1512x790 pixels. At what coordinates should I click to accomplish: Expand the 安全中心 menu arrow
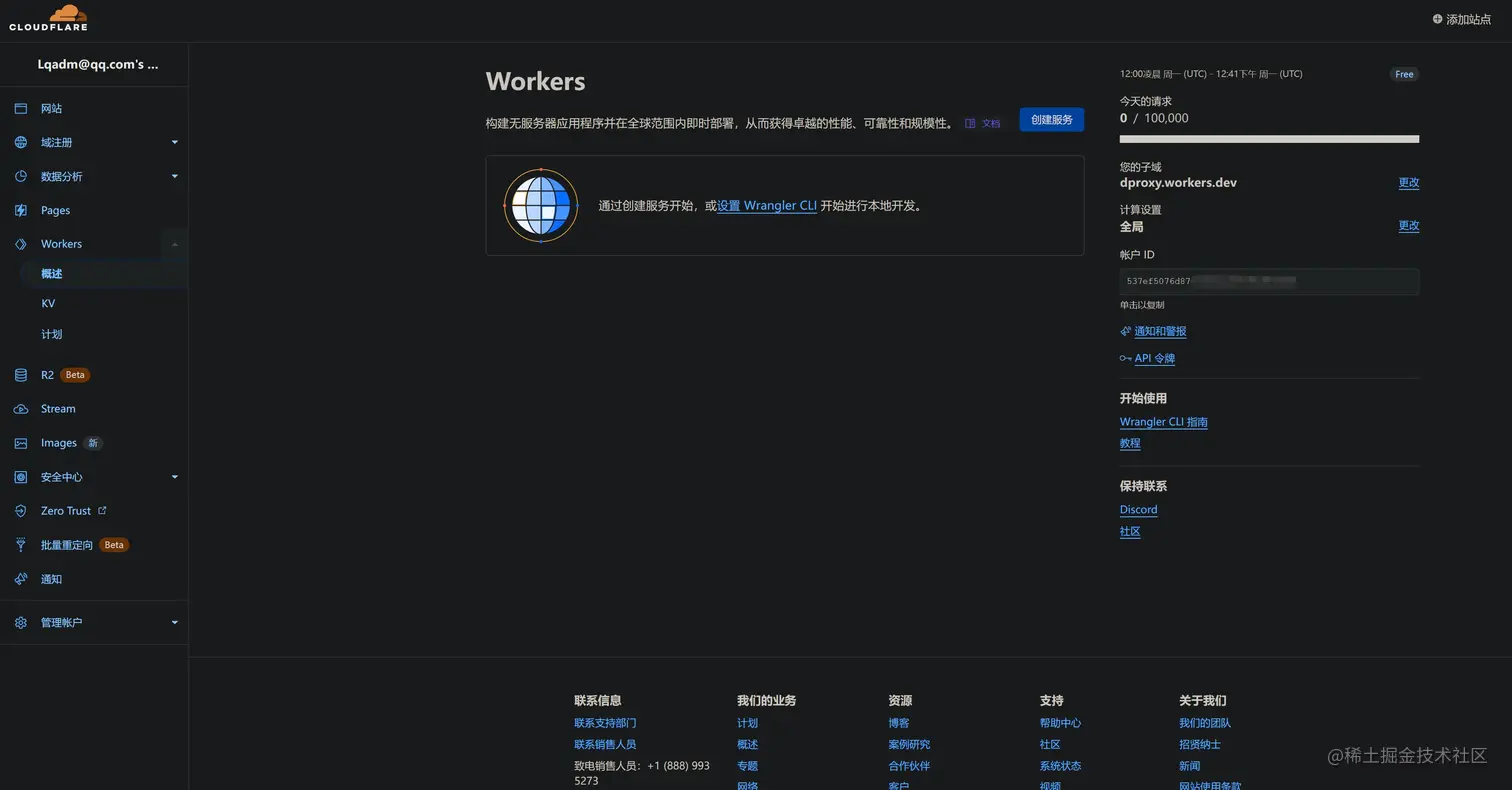click(x=174, y=477)
